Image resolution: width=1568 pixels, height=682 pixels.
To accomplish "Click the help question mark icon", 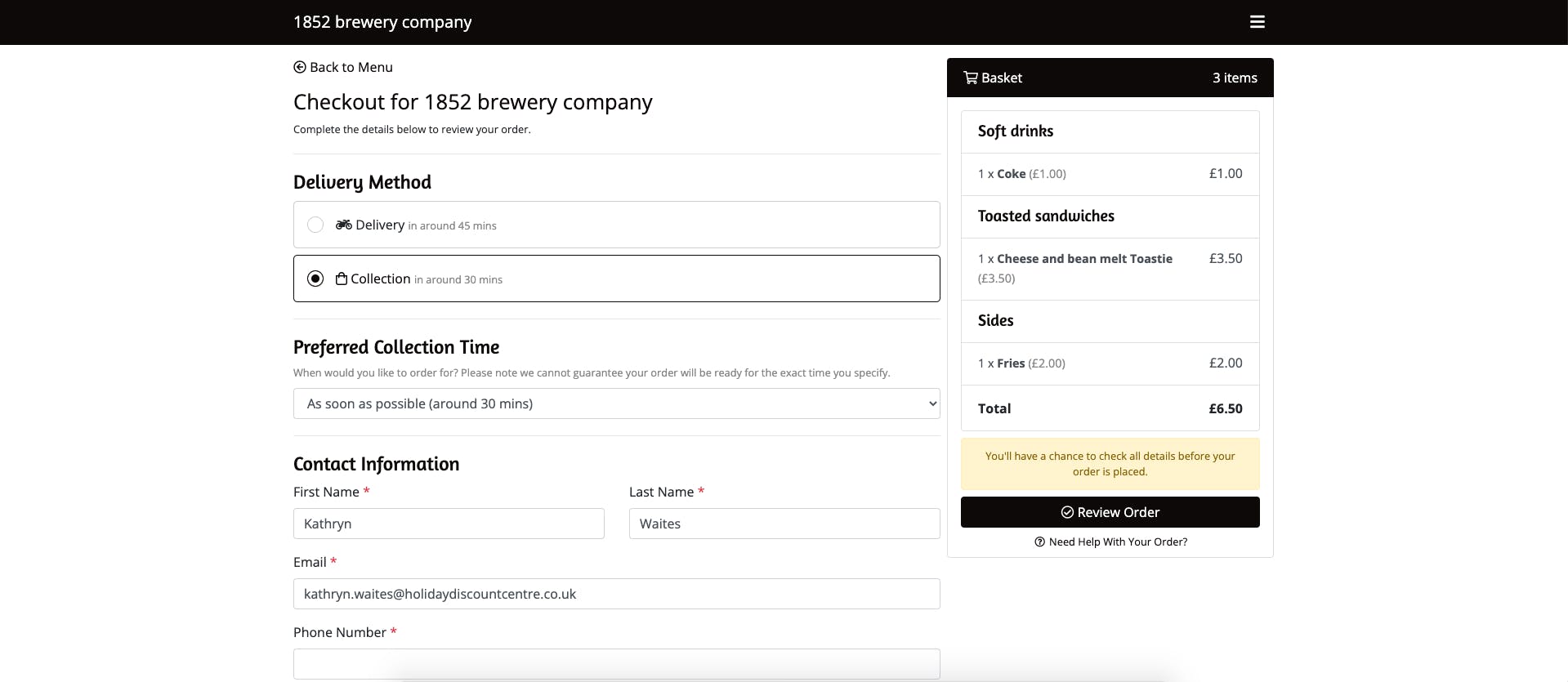I will (x=1039, y=542).
